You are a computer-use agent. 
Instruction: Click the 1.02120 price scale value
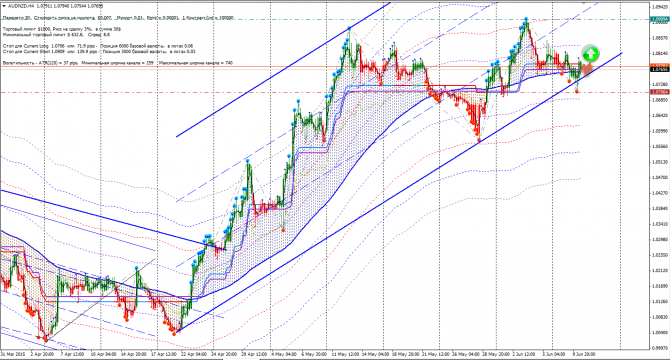point(660,270)
